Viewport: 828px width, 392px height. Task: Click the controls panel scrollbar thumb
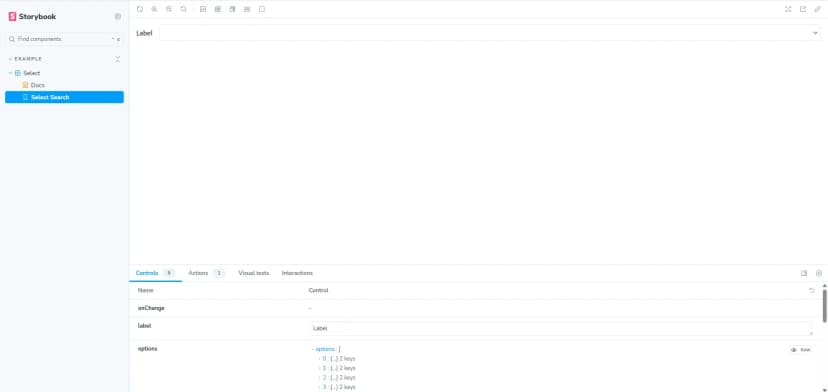(x=824, y=305)
